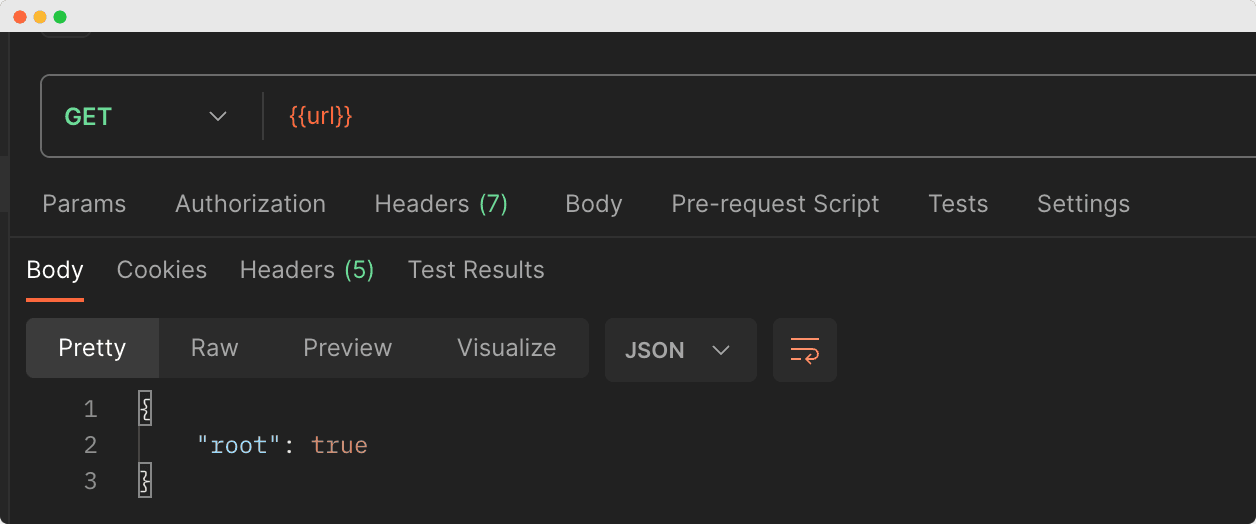Open the Visualize response view

tap(506, 348)
